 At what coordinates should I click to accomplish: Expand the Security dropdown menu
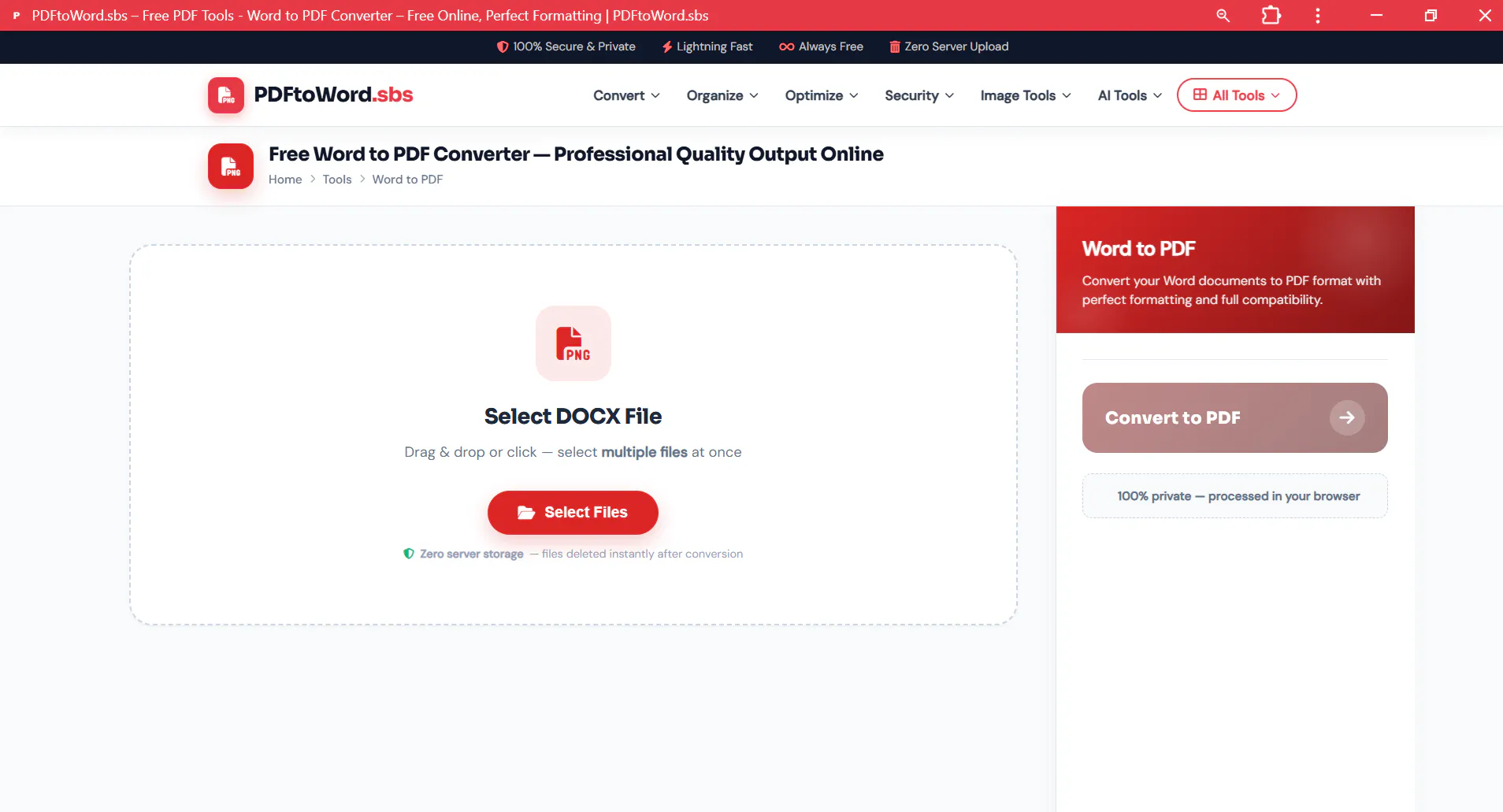tap(919, 95)
